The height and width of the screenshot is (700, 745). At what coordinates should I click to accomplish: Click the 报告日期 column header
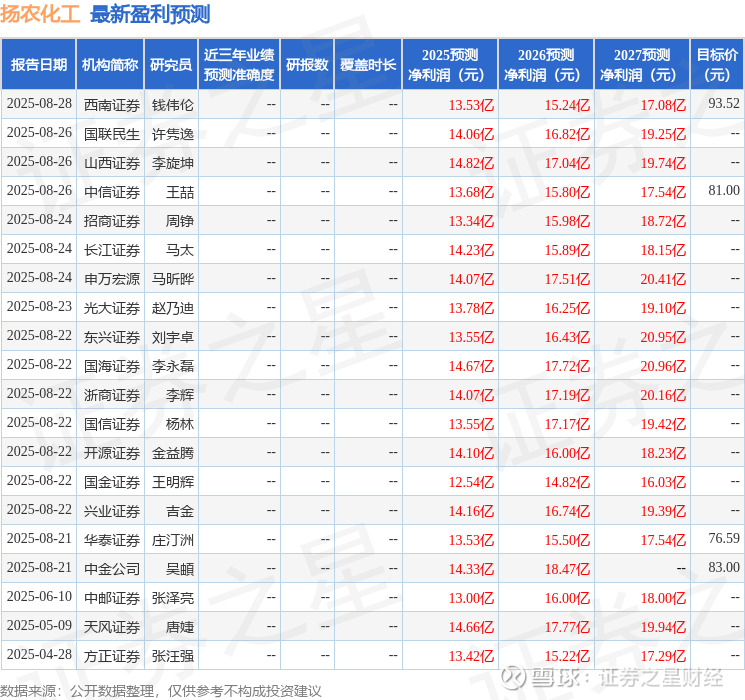tap(38, 65)
